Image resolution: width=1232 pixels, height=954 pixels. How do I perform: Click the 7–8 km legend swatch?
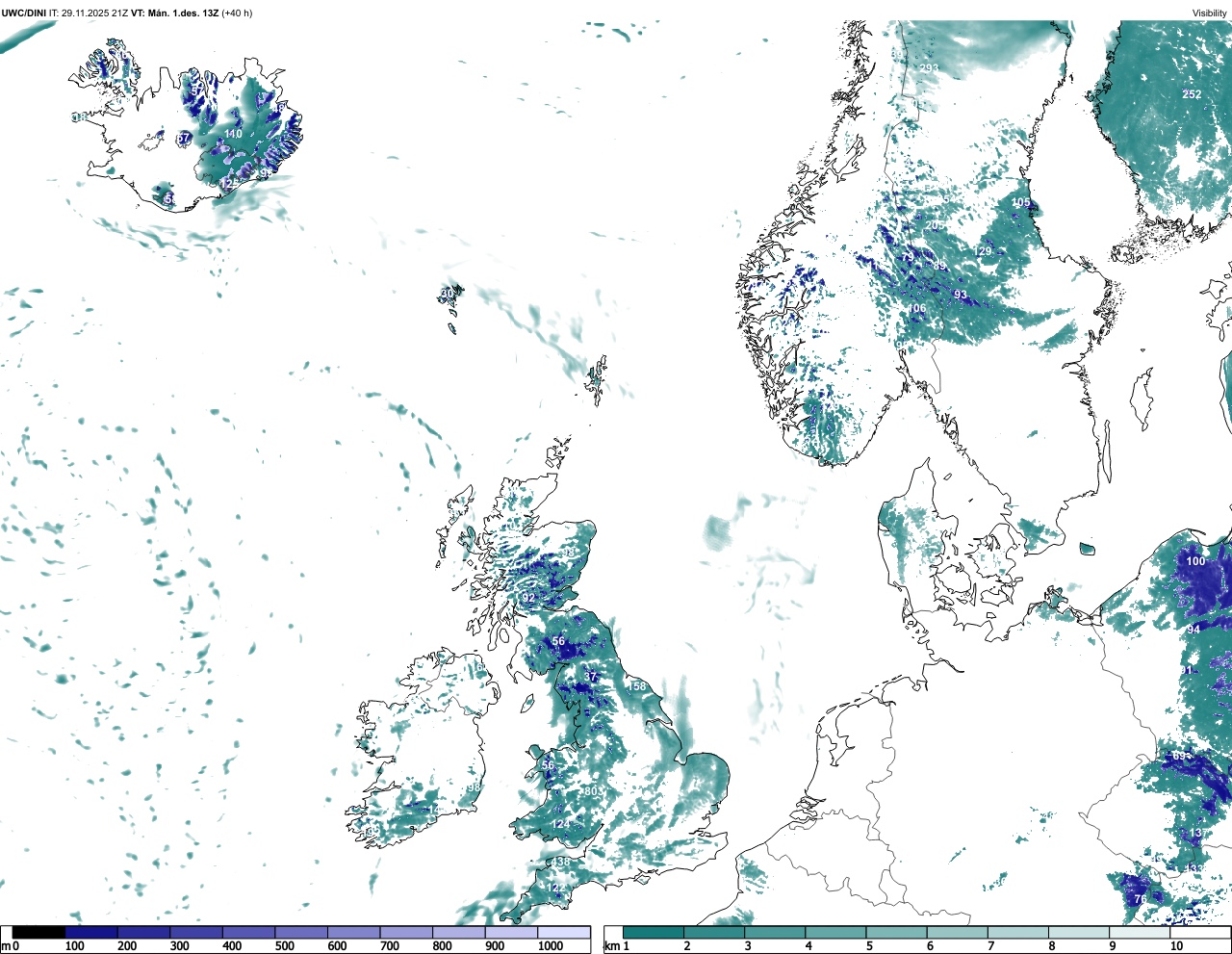pyautogui.click(x=1017, y=932)
